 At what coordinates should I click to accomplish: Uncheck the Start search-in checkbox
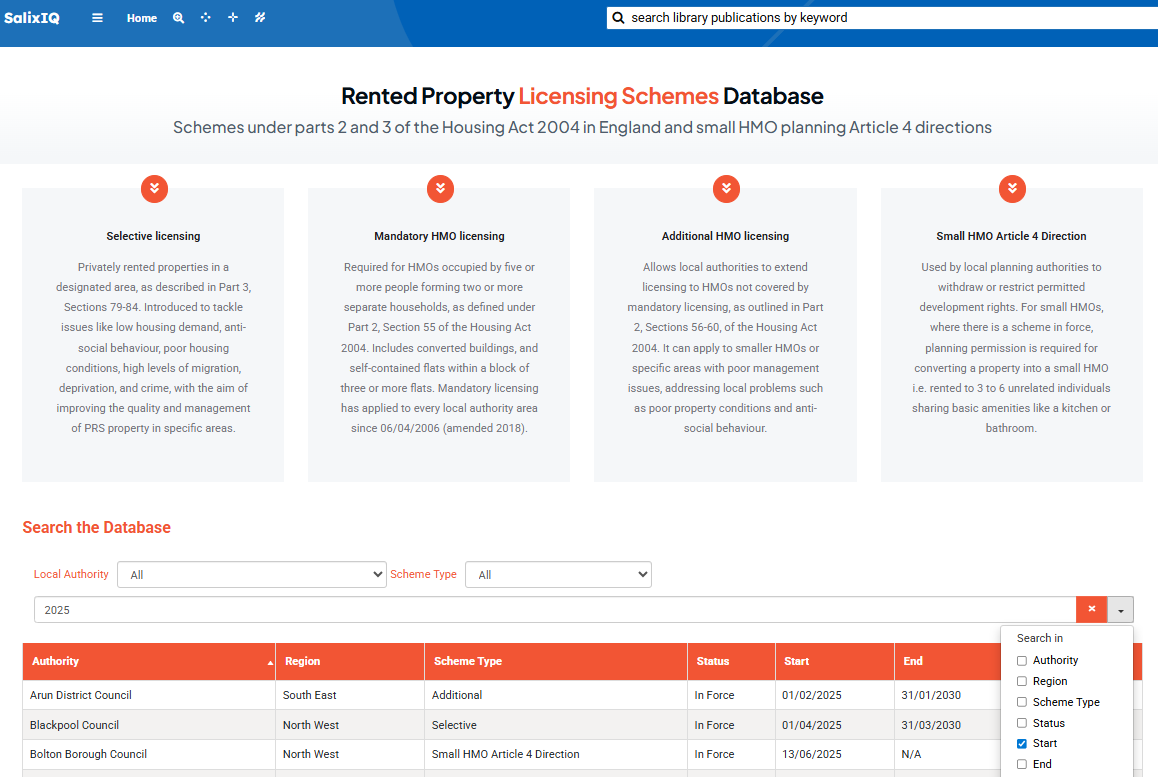point(1022,744)
